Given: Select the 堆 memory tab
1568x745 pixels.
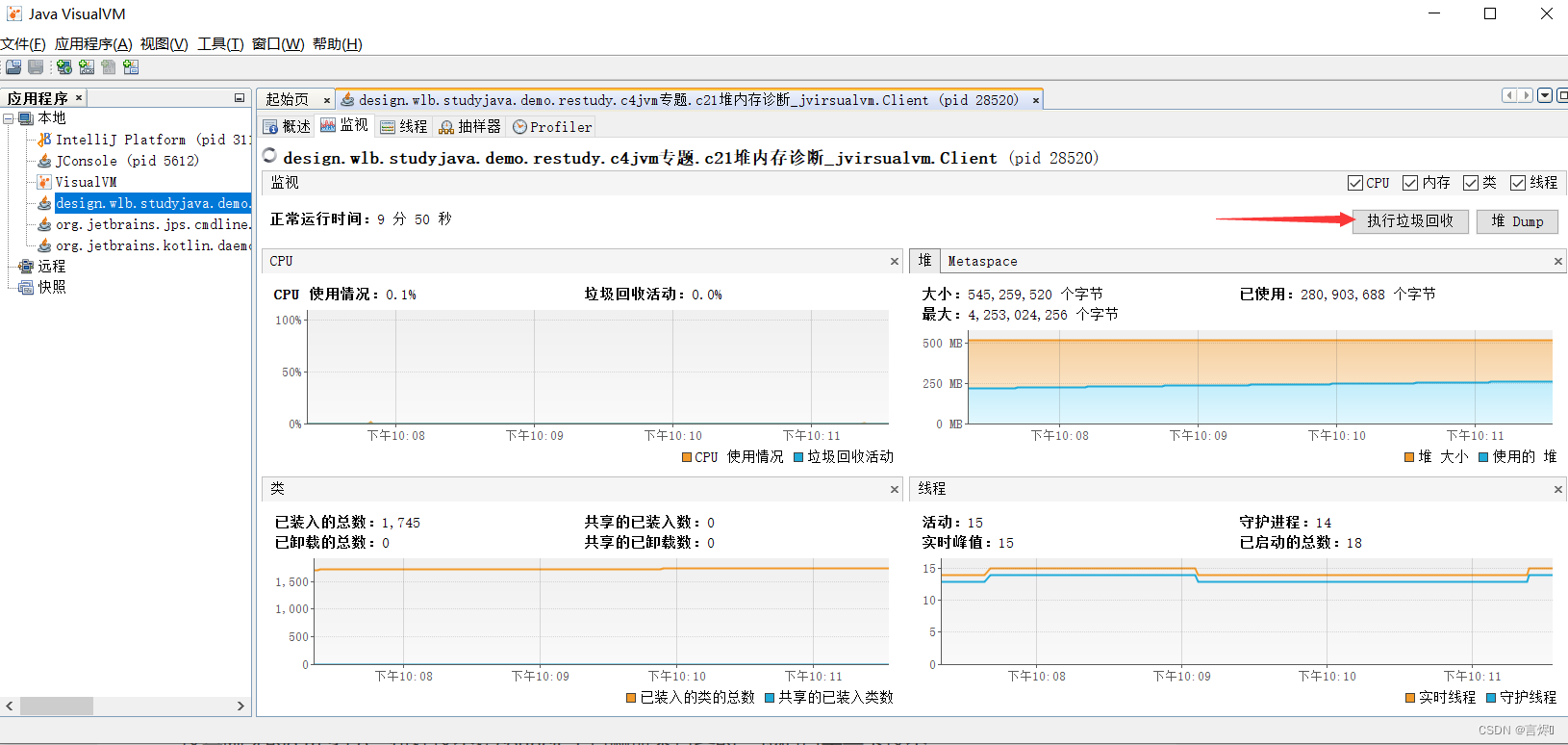Looking at the screenshot, I should point(924,261).
